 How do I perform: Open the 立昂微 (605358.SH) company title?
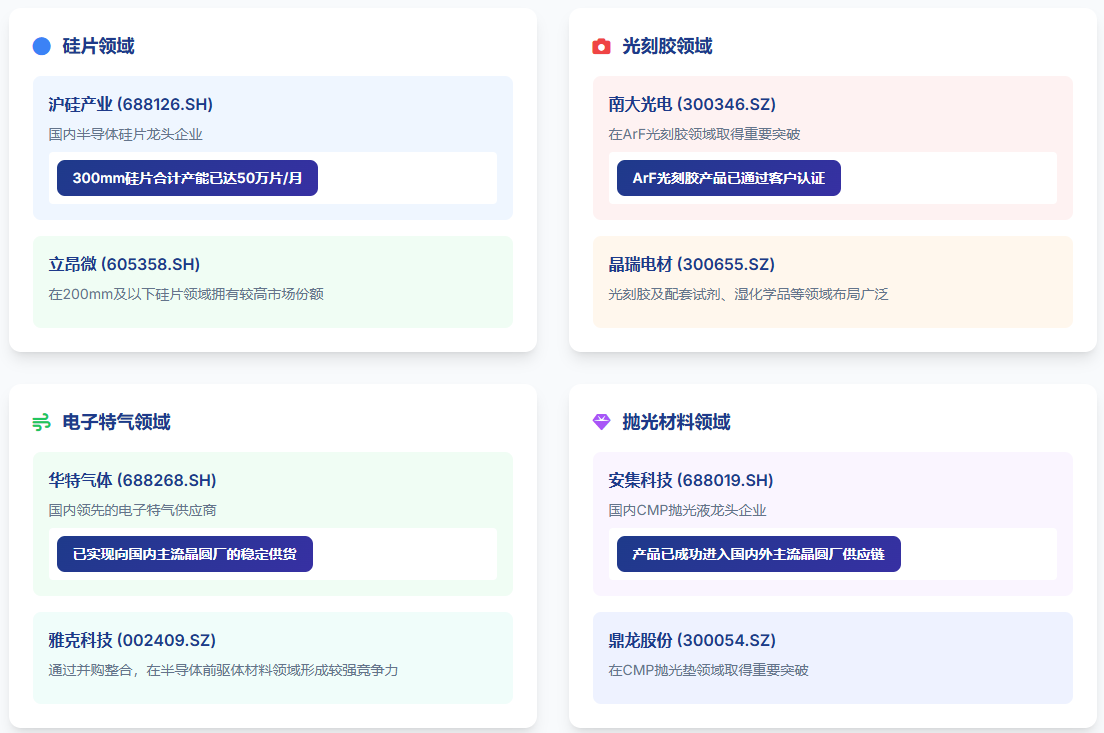(x=124, y=264)
